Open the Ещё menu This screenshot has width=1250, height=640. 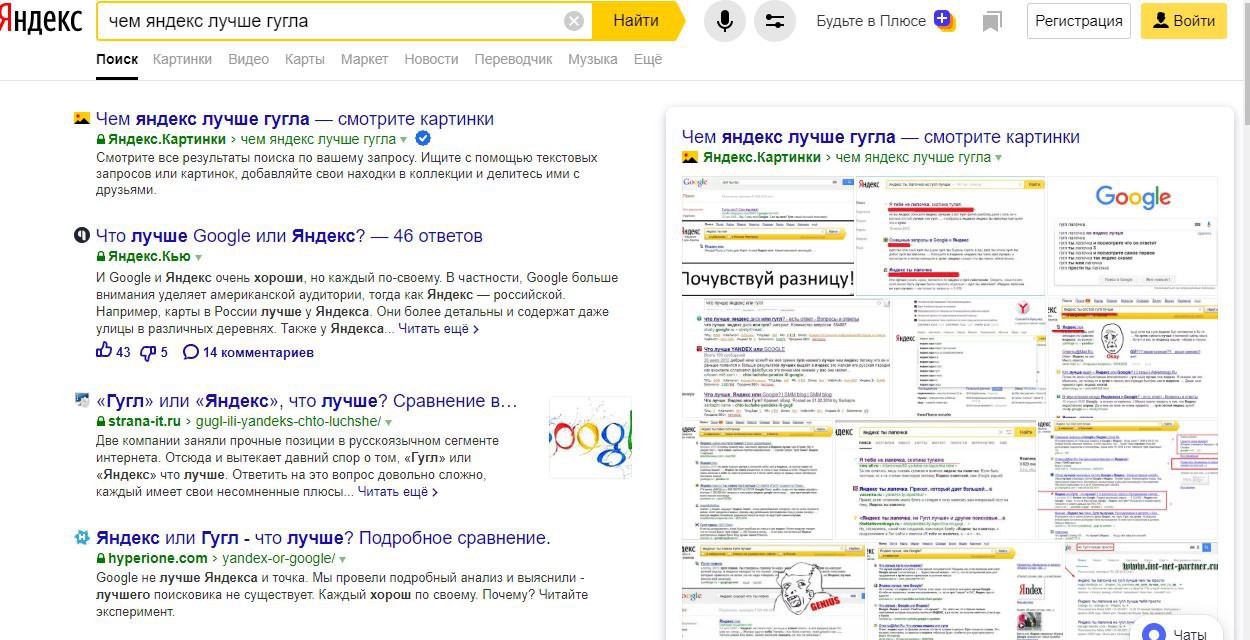(x=648, y=59)
